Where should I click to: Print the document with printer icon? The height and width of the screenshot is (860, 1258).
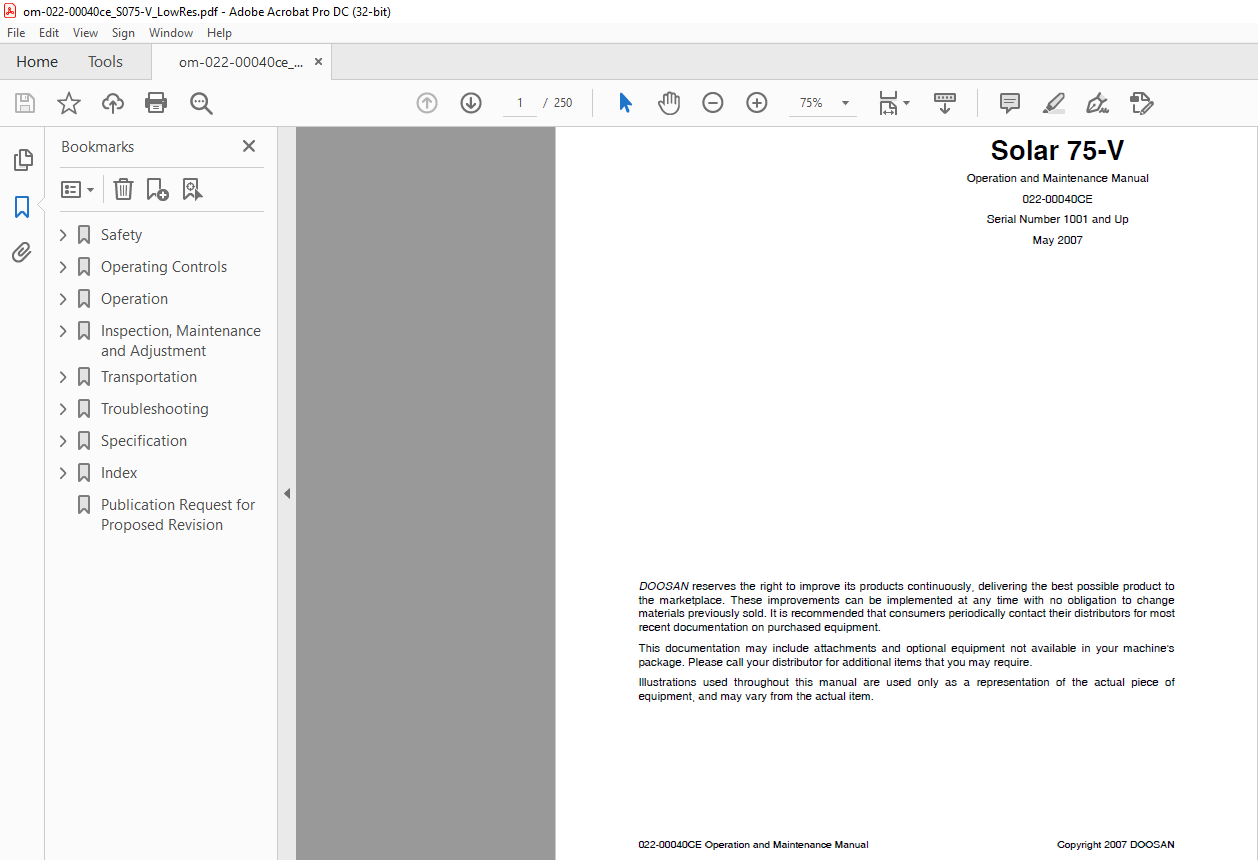click(156, 103)
